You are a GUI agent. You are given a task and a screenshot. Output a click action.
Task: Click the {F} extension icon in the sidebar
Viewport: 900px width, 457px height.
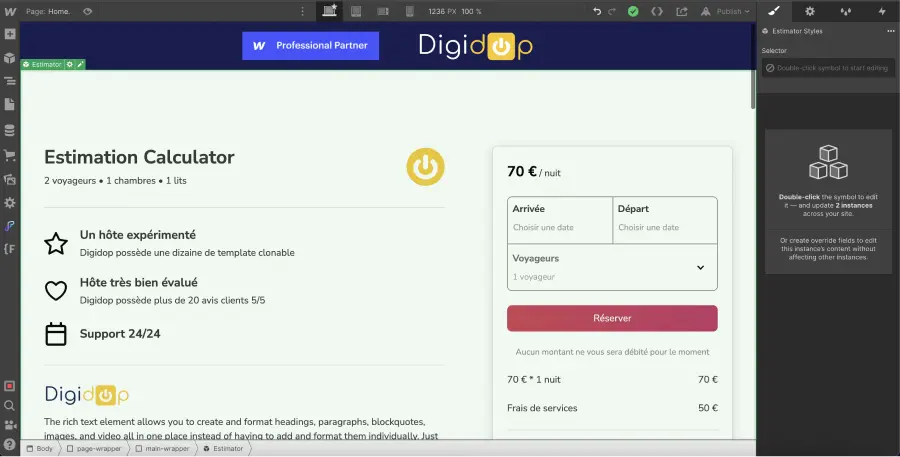[x=10, y=249]
